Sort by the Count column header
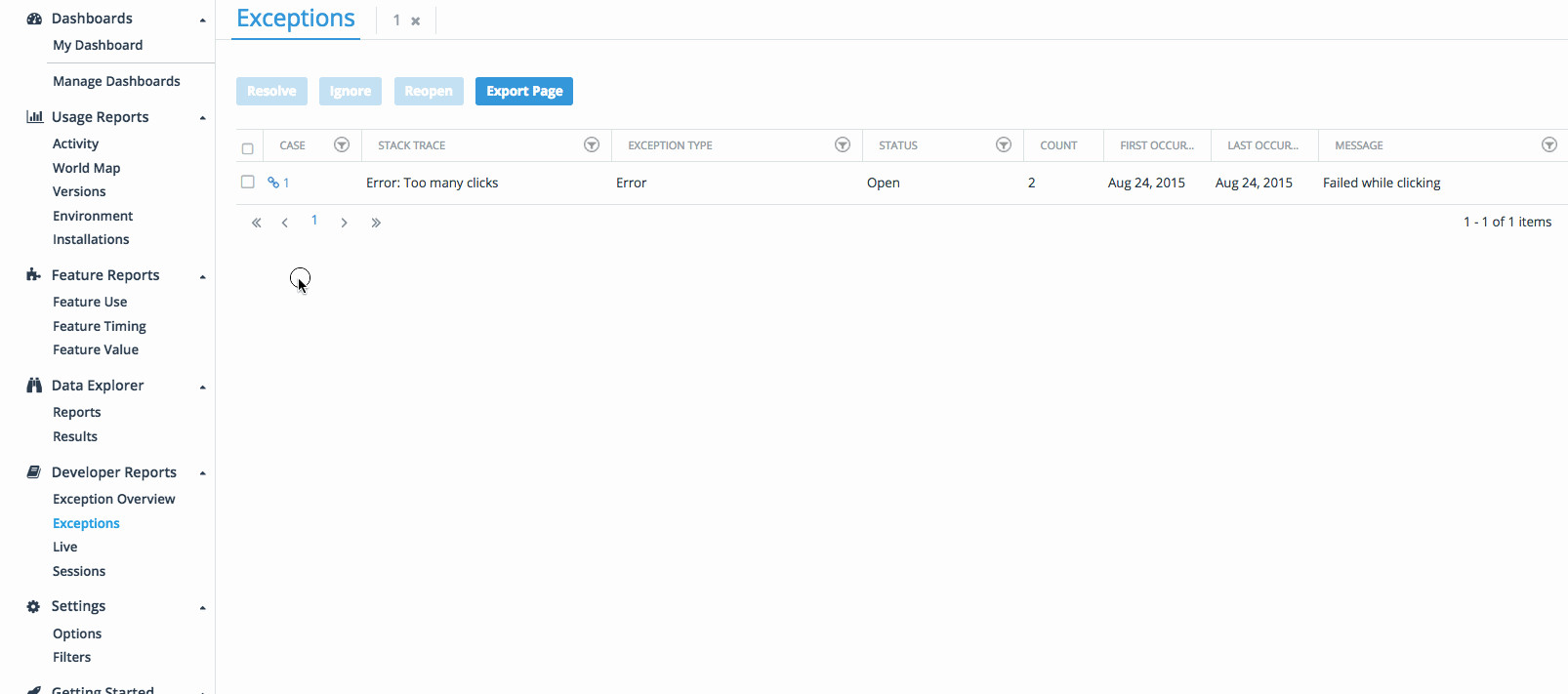This screenshot has height=694, width=1568. point(1058,145)
